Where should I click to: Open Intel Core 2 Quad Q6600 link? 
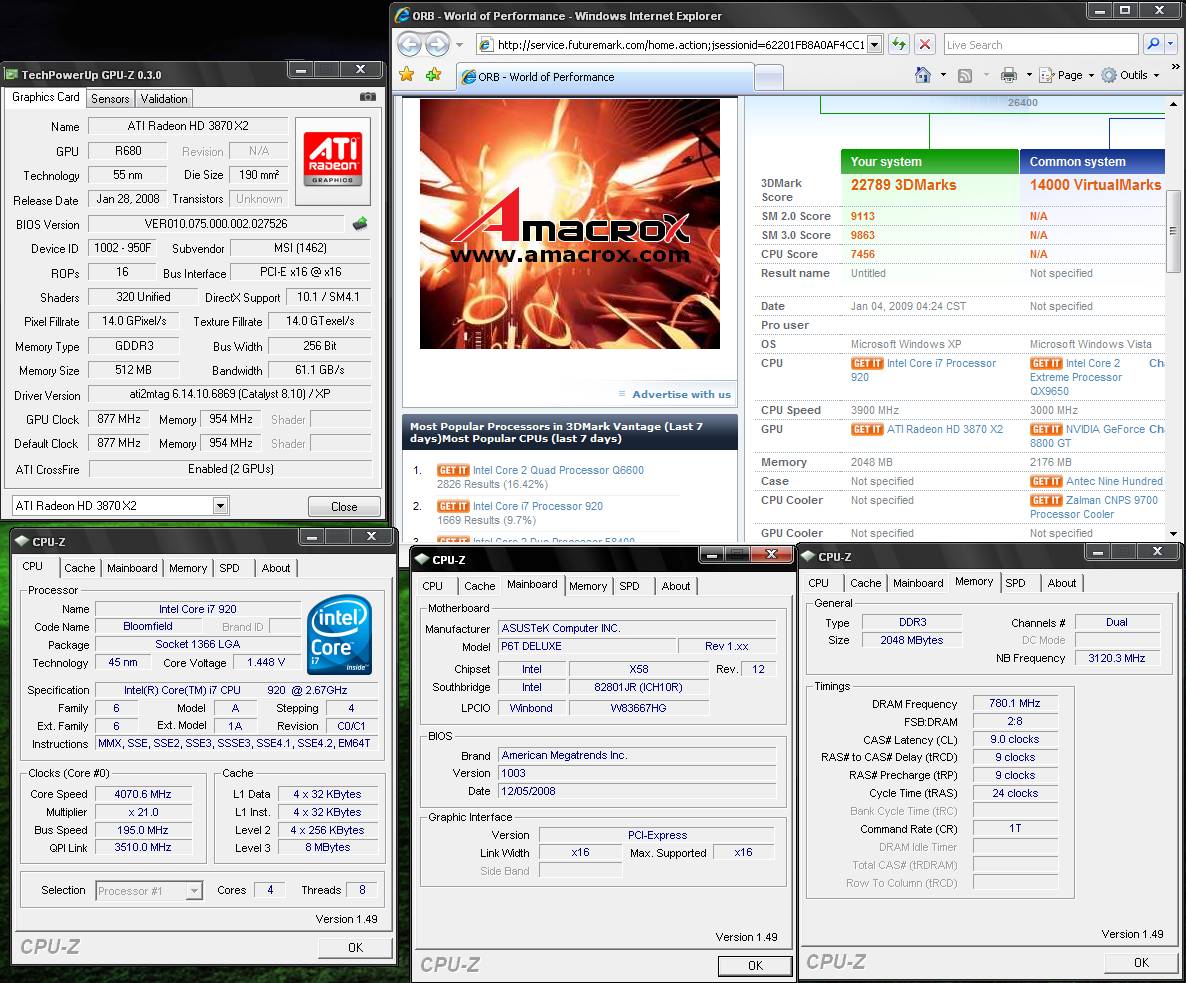tap(558, 470)
